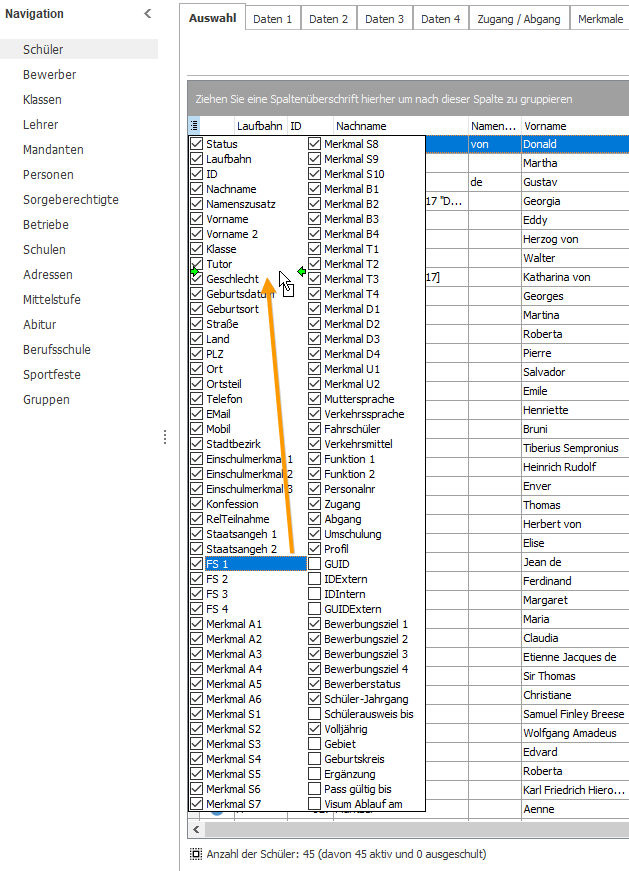Open the Zugang / Abgang tab

[x=519, y=19]
